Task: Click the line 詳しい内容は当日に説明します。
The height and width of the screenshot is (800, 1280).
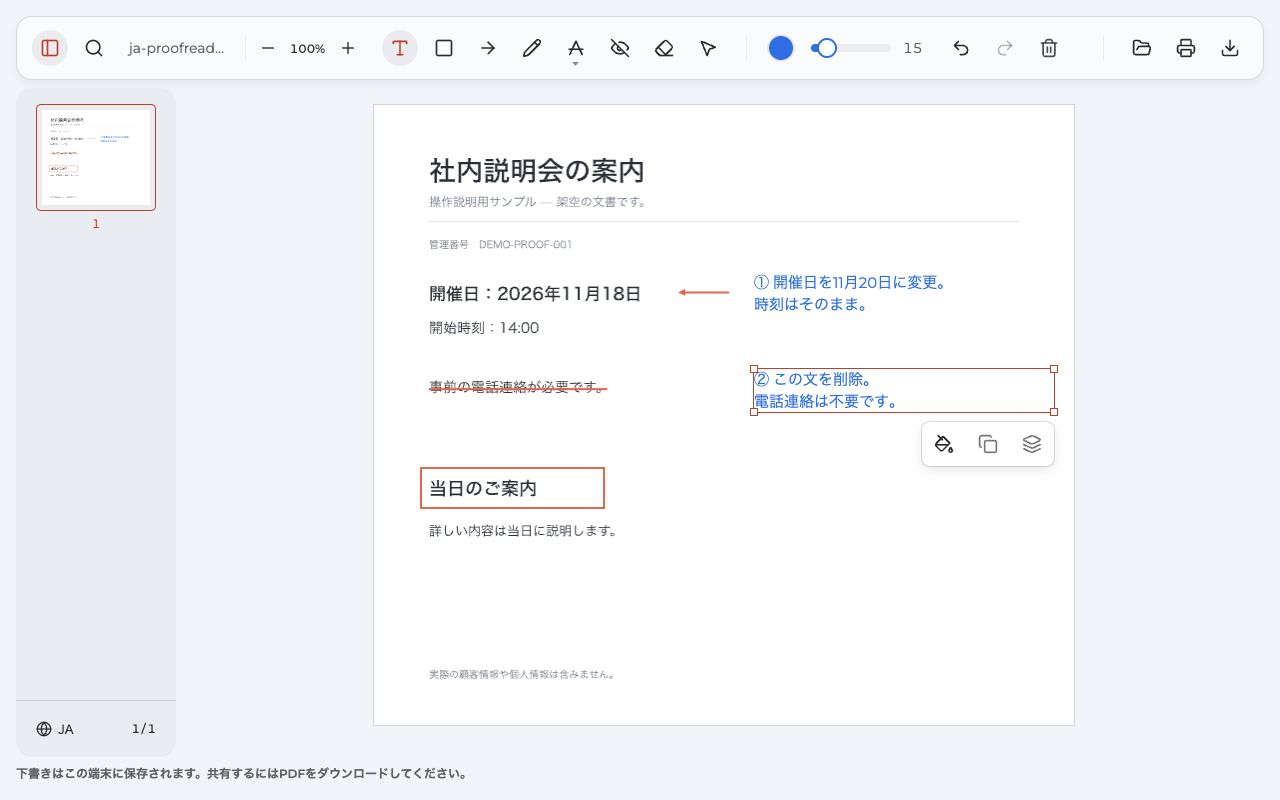Action: 525,531
